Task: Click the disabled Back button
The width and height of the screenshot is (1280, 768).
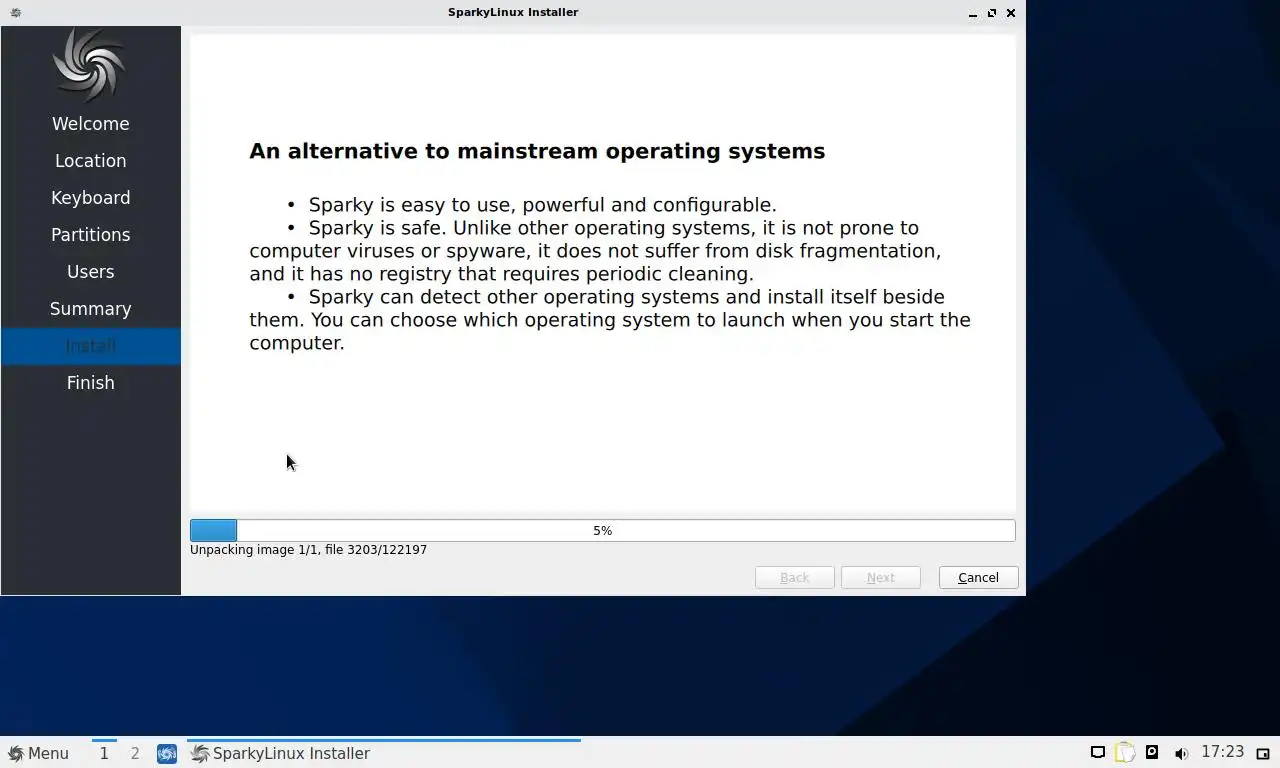Action: [x=794, y=578]
